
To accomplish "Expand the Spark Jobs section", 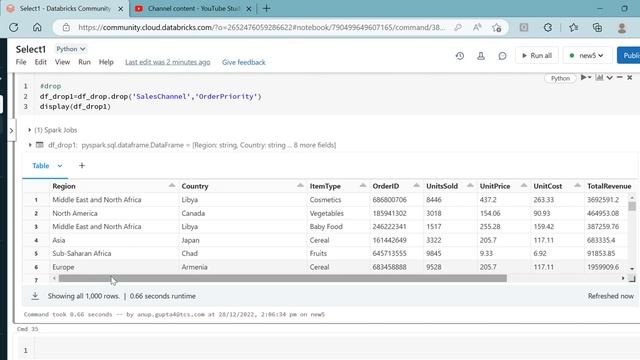I will point(29,130).
